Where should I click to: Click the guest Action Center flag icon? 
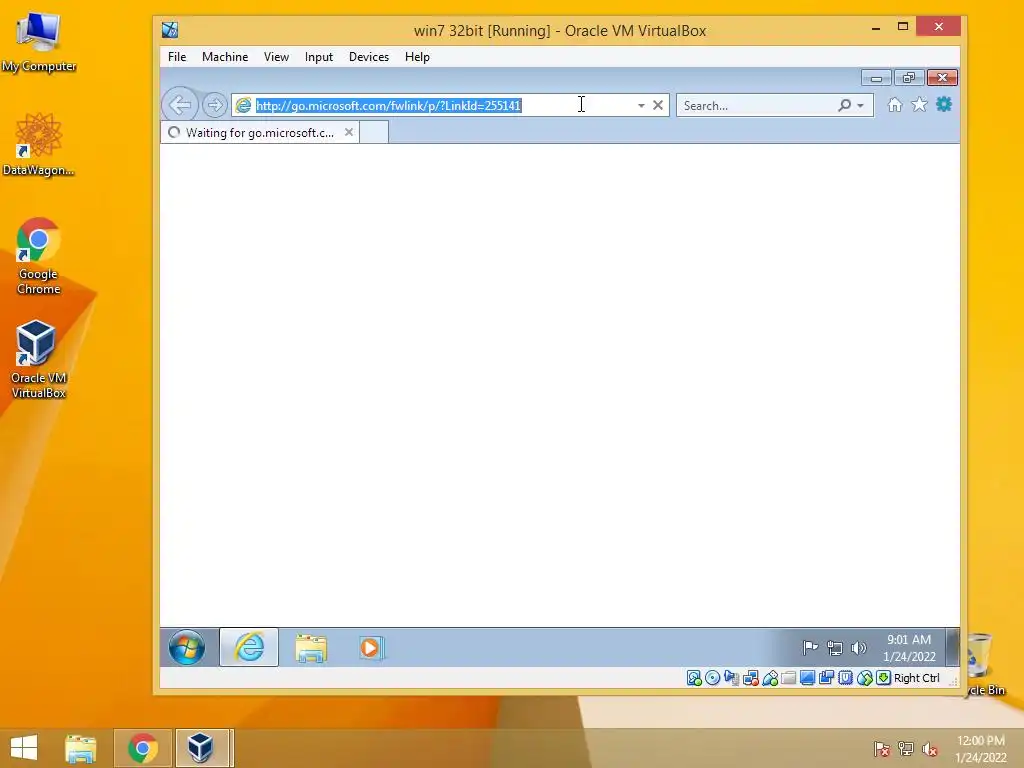pyautogui.click(x=810, y=648)
